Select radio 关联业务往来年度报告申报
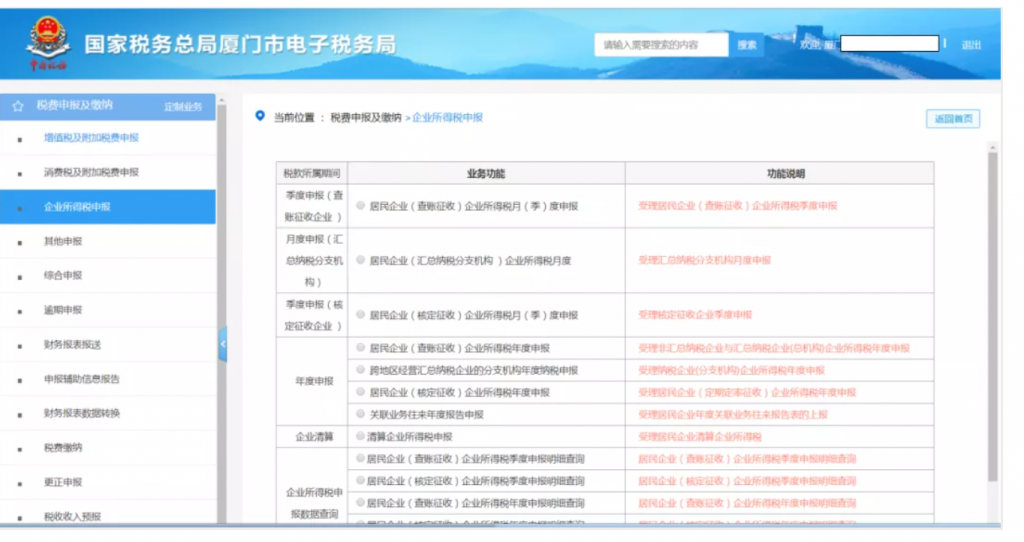The image size is (1024, 542). click(x=361, y=414)
